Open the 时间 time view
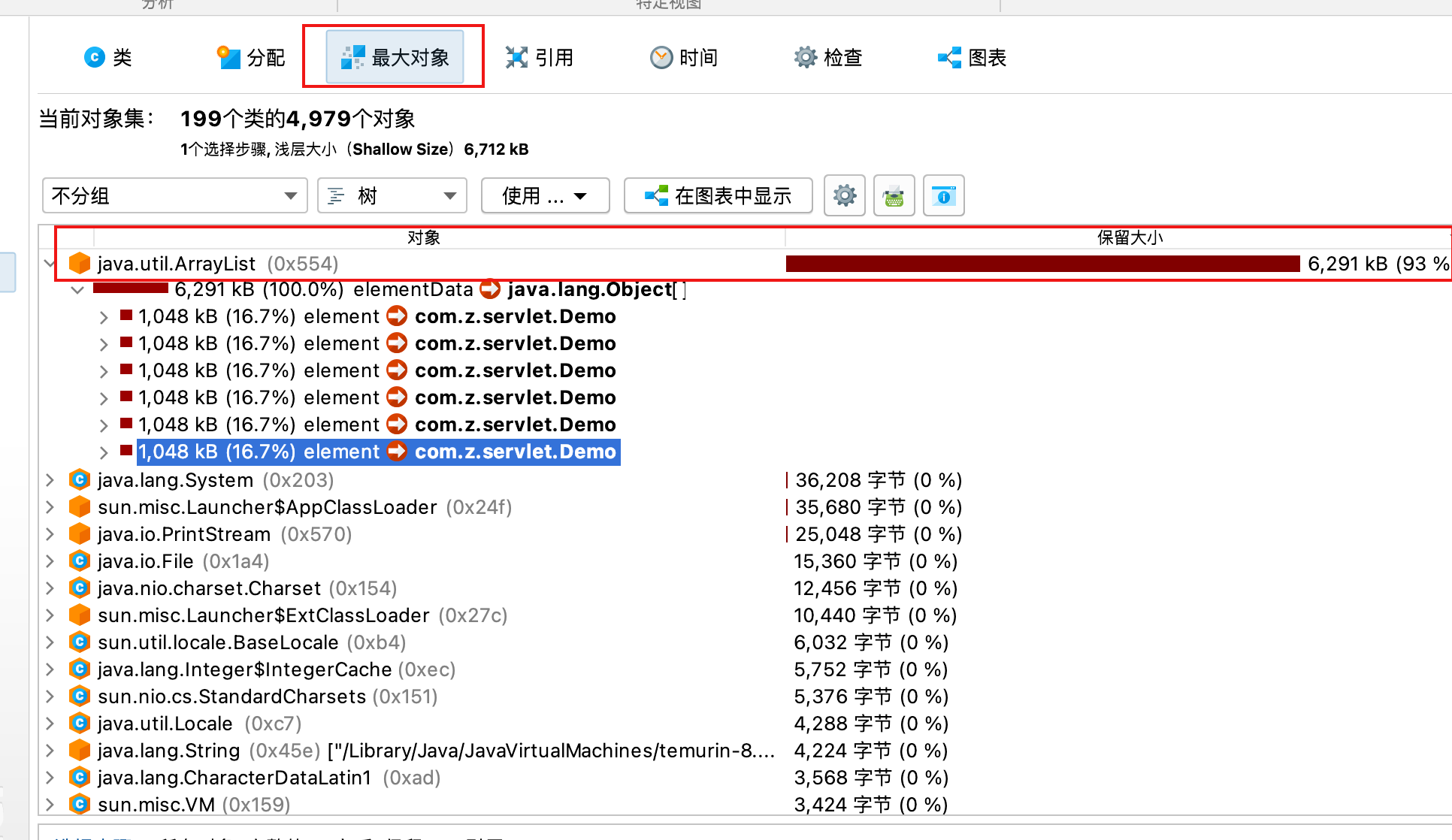Image resolution: width=1452 pixels, height=840 pixels. click(683, 58)
